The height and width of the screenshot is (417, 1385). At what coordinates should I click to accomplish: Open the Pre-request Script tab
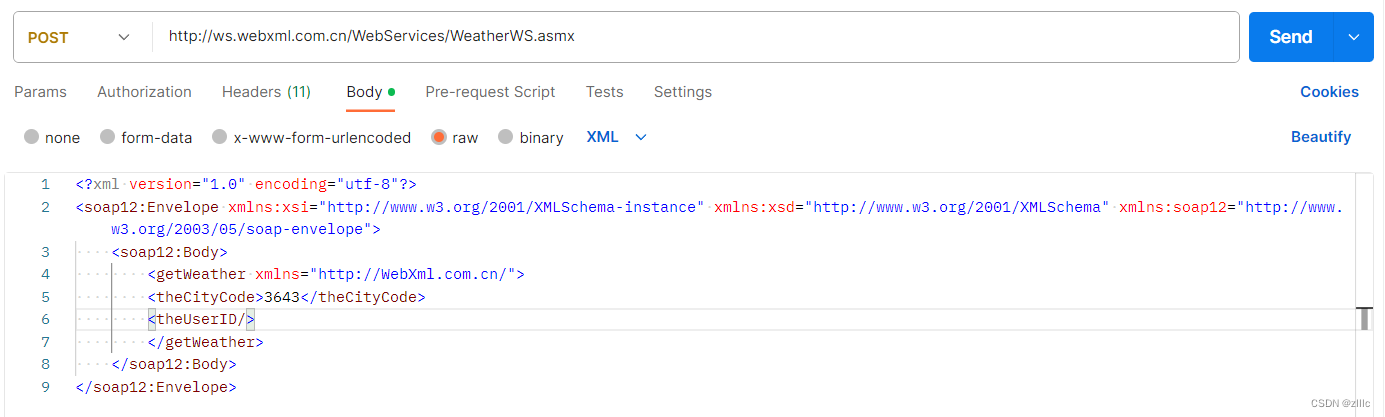(490, 92)
